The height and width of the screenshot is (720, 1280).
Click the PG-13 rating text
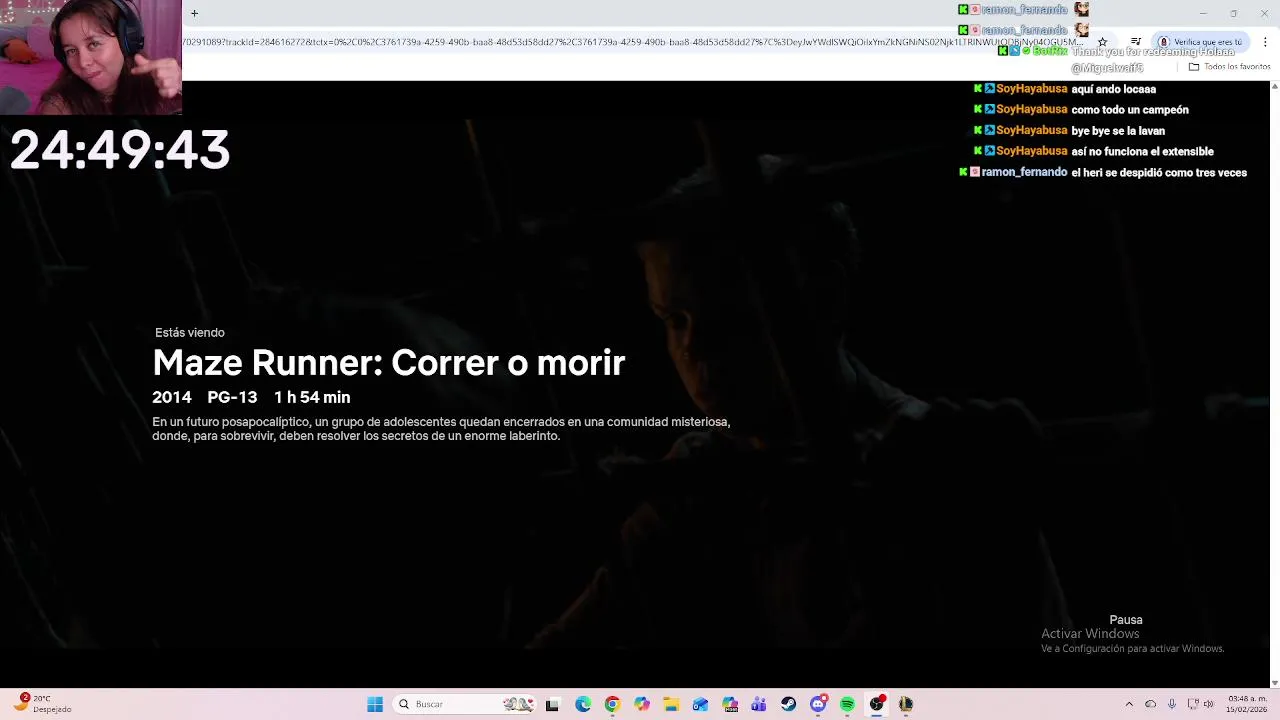[232, 397]
